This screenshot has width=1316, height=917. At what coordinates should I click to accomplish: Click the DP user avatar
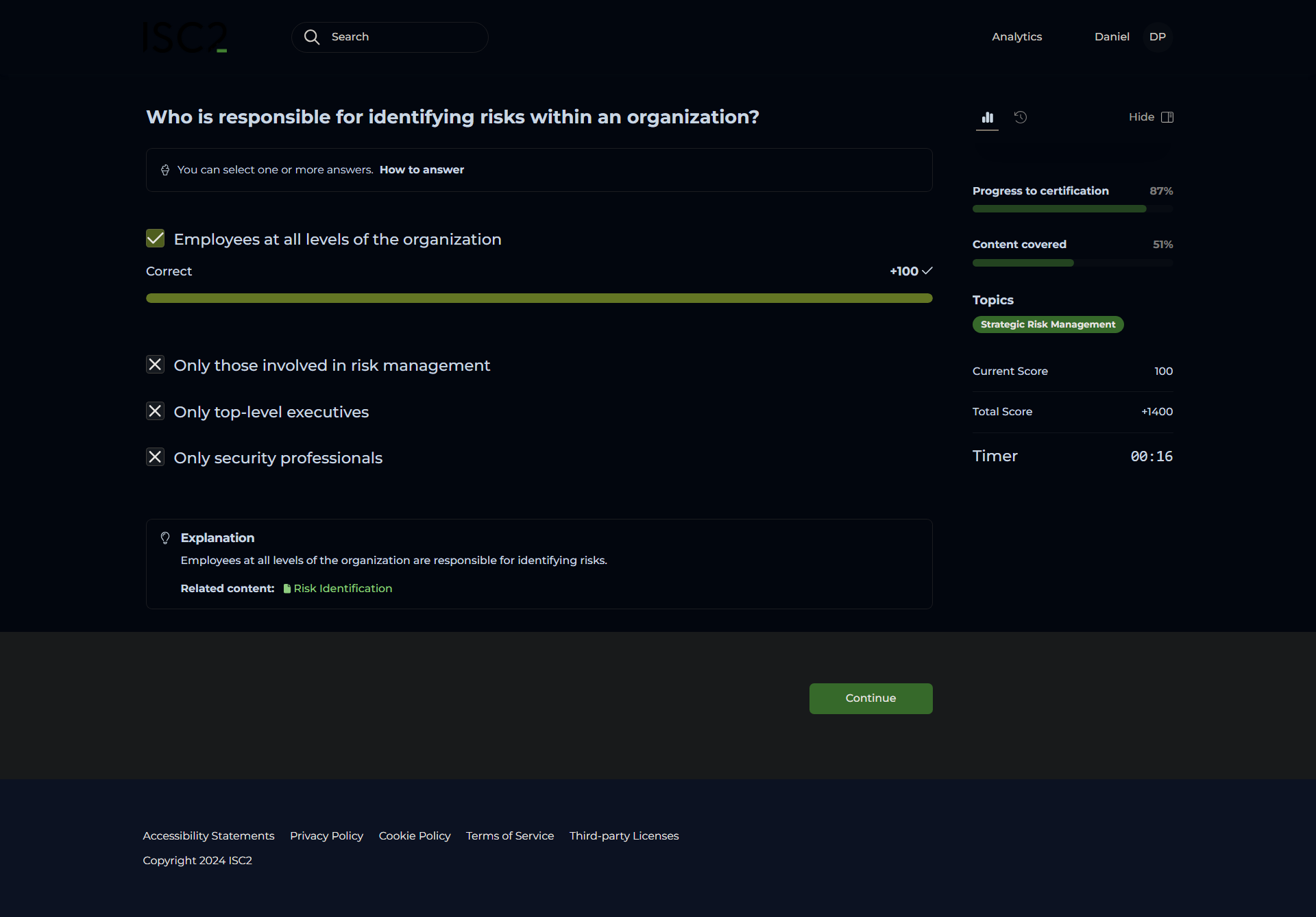coord(1157,37)
